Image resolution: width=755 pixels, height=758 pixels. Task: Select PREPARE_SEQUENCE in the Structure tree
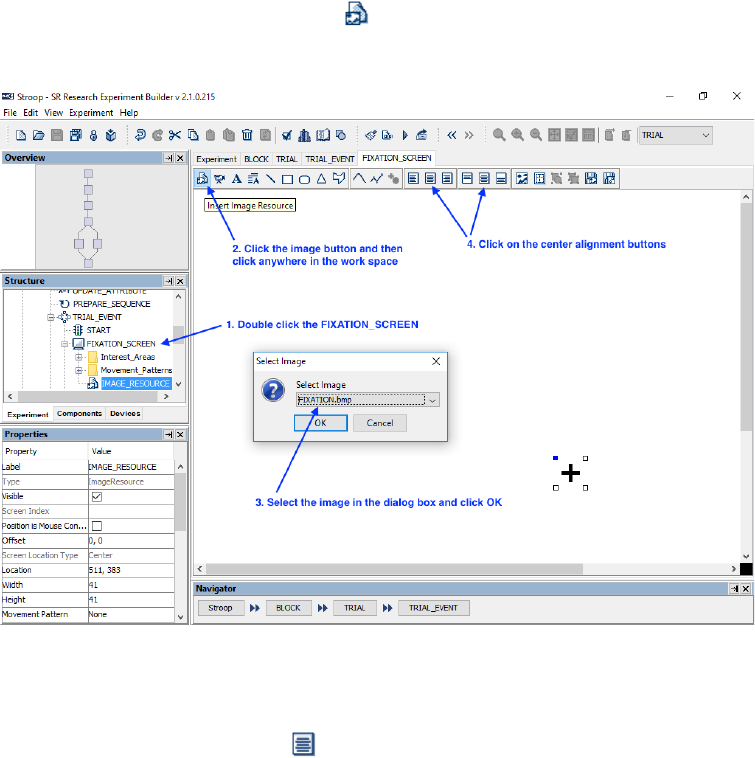[112, 304]
